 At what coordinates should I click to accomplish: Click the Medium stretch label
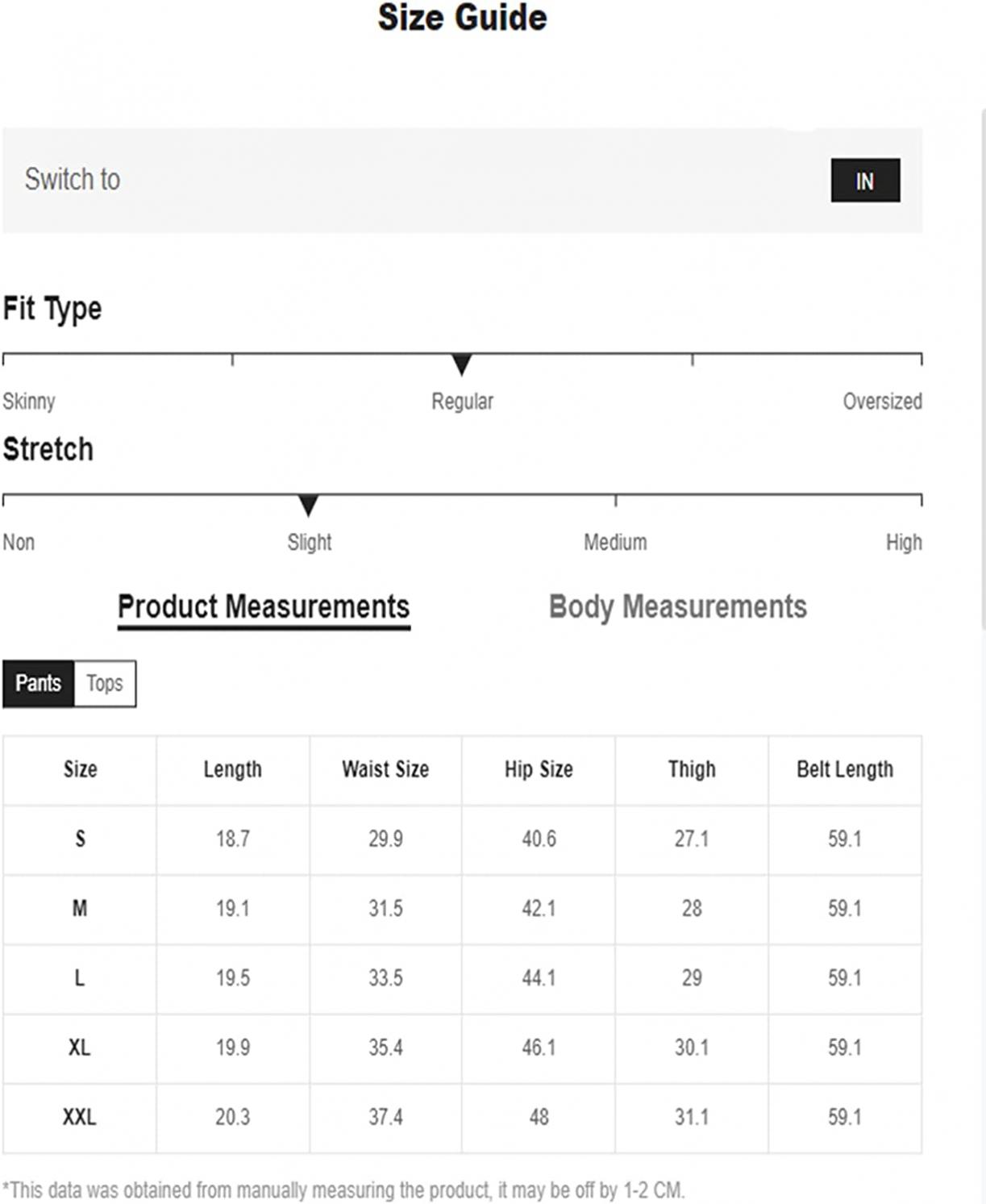pos(615,542)
